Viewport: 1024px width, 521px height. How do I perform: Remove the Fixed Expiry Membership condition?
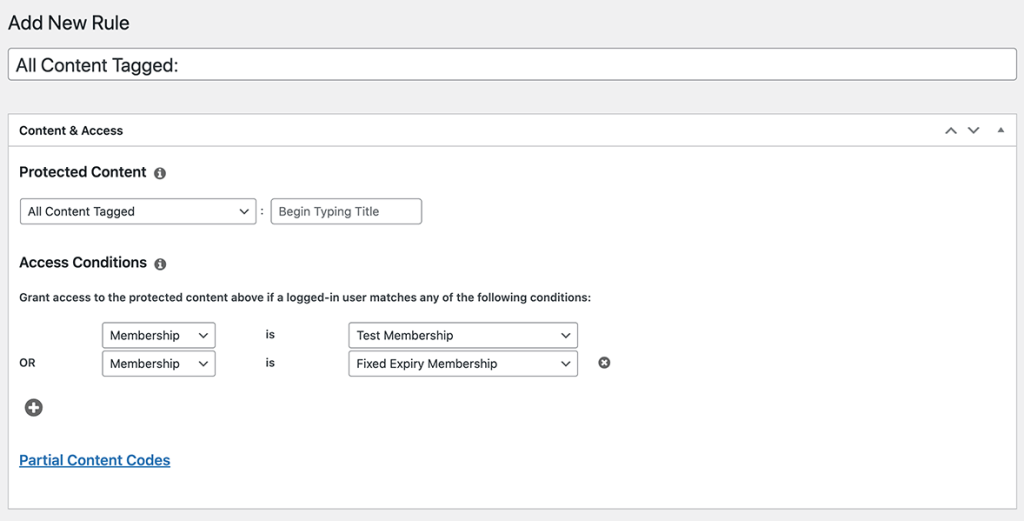point(604,362)
